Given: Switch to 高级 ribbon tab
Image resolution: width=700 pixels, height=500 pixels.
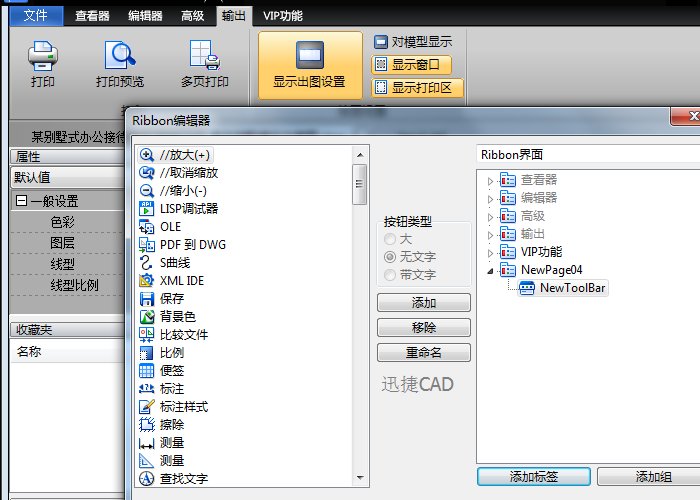Looking at the screenshot, I should click(x=192, y=16).
